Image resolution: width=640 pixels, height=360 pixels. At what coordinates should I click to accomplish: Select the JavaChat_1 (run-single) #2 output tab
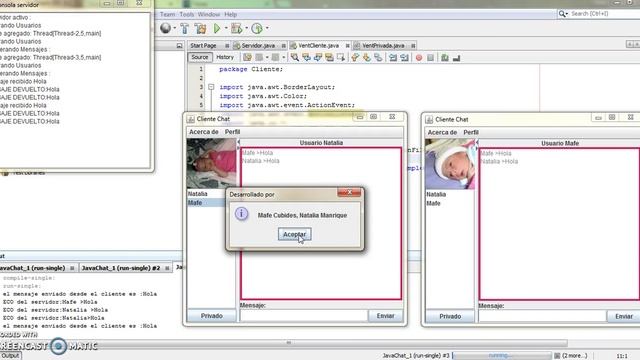point(121,268)
